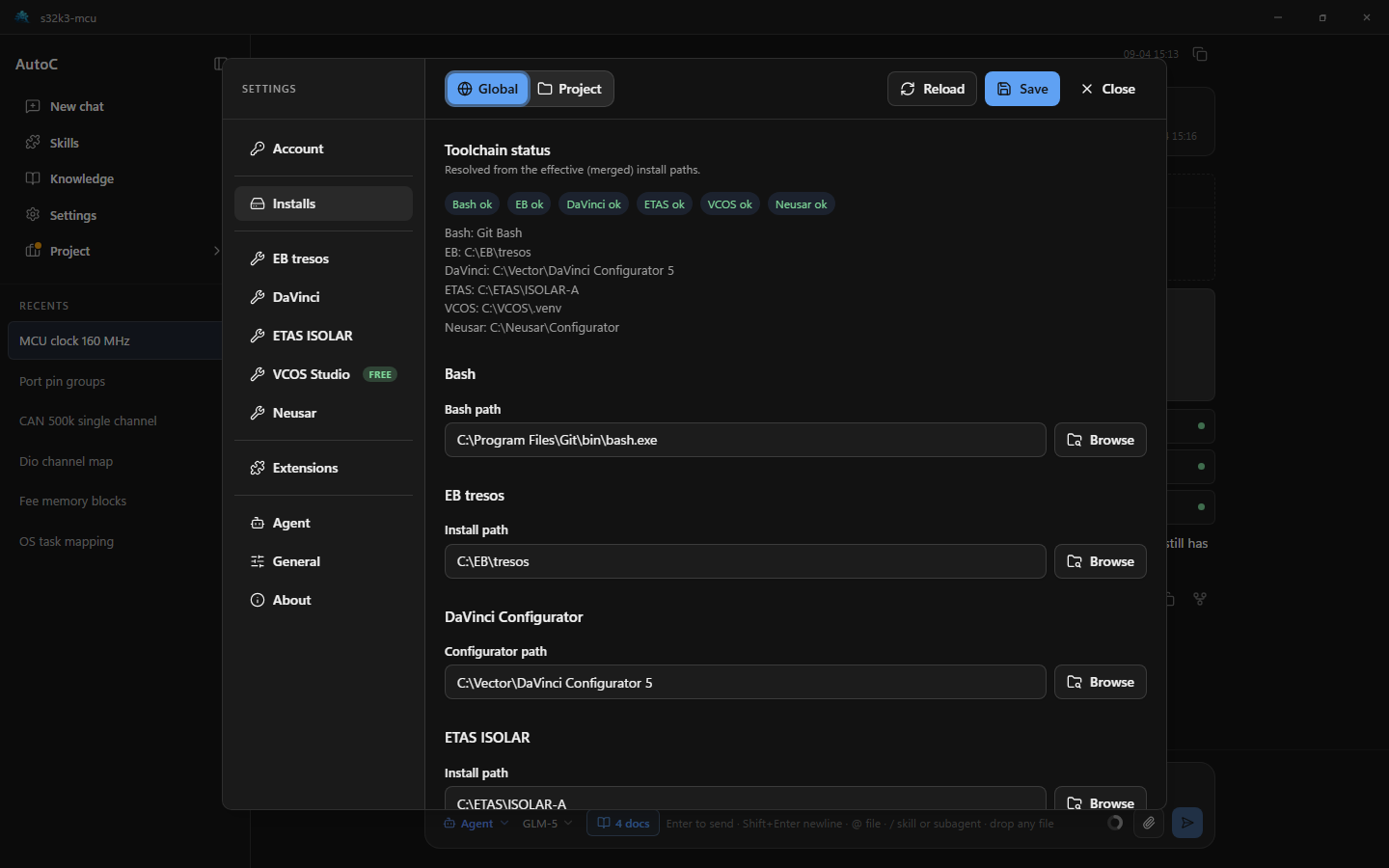This screenshot has width=1389, height=868.
Task: Open the General settings tab
Action: click(323, 561)
